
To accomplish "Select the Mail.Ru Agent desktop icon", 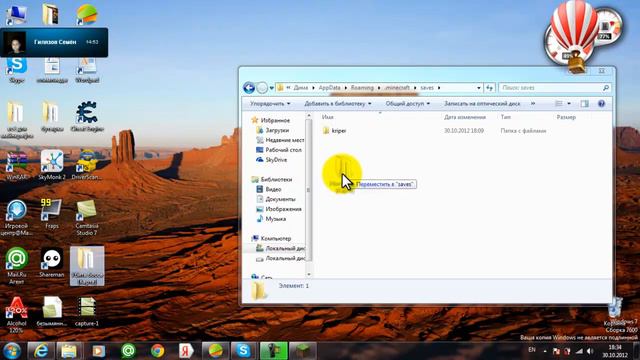I will [x=17, y=265].
